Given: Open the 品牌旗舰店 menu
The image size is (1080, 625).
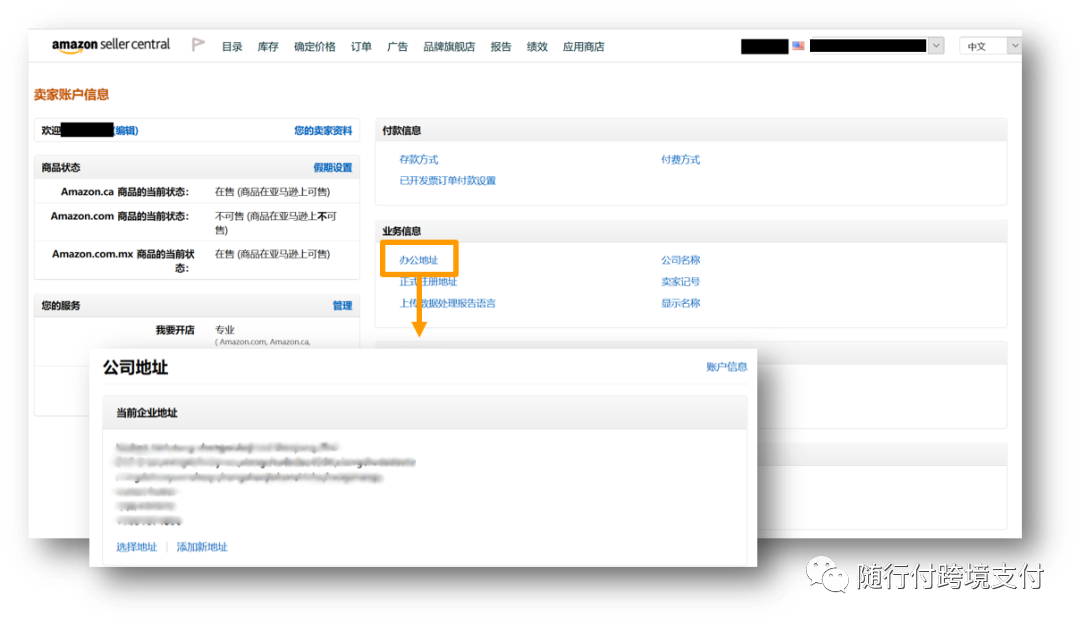Looking at the screenshot, I should (449, 47).
